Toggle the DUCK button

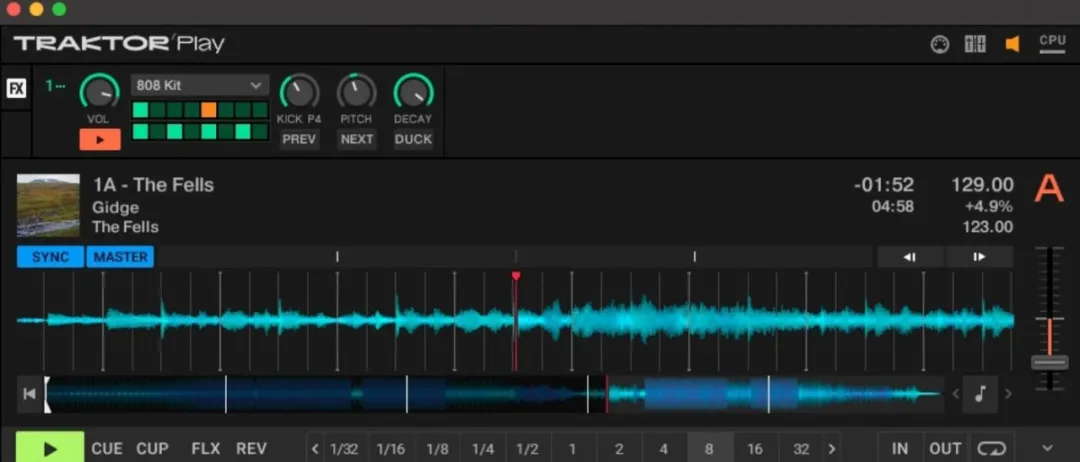pos(413,139)
